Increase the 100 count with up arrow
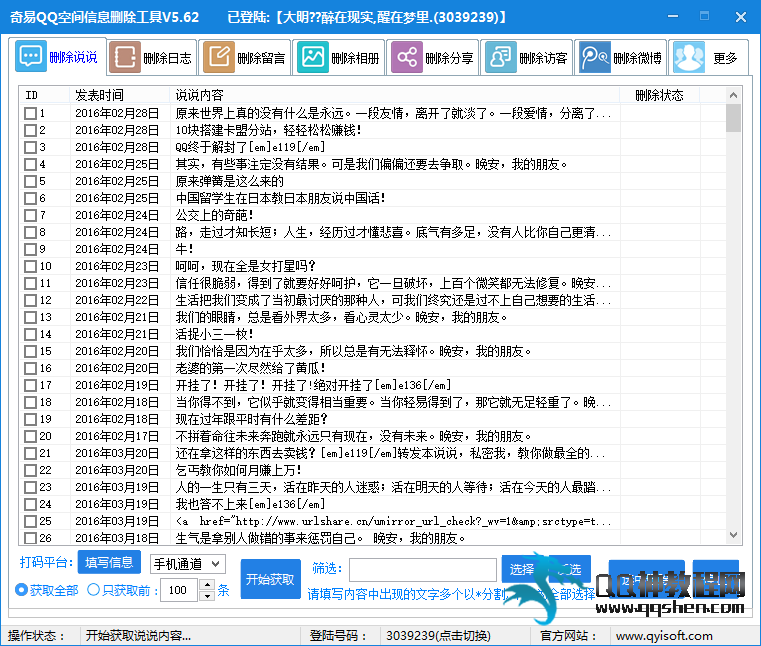Viewport: 761px width, 646px height. tap(207, 585)
